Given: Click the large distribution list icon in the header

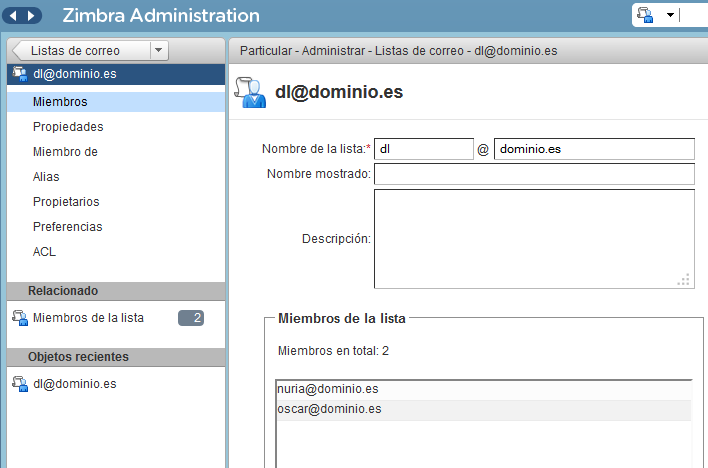Looking at the screenshot, I should (250, 92).
